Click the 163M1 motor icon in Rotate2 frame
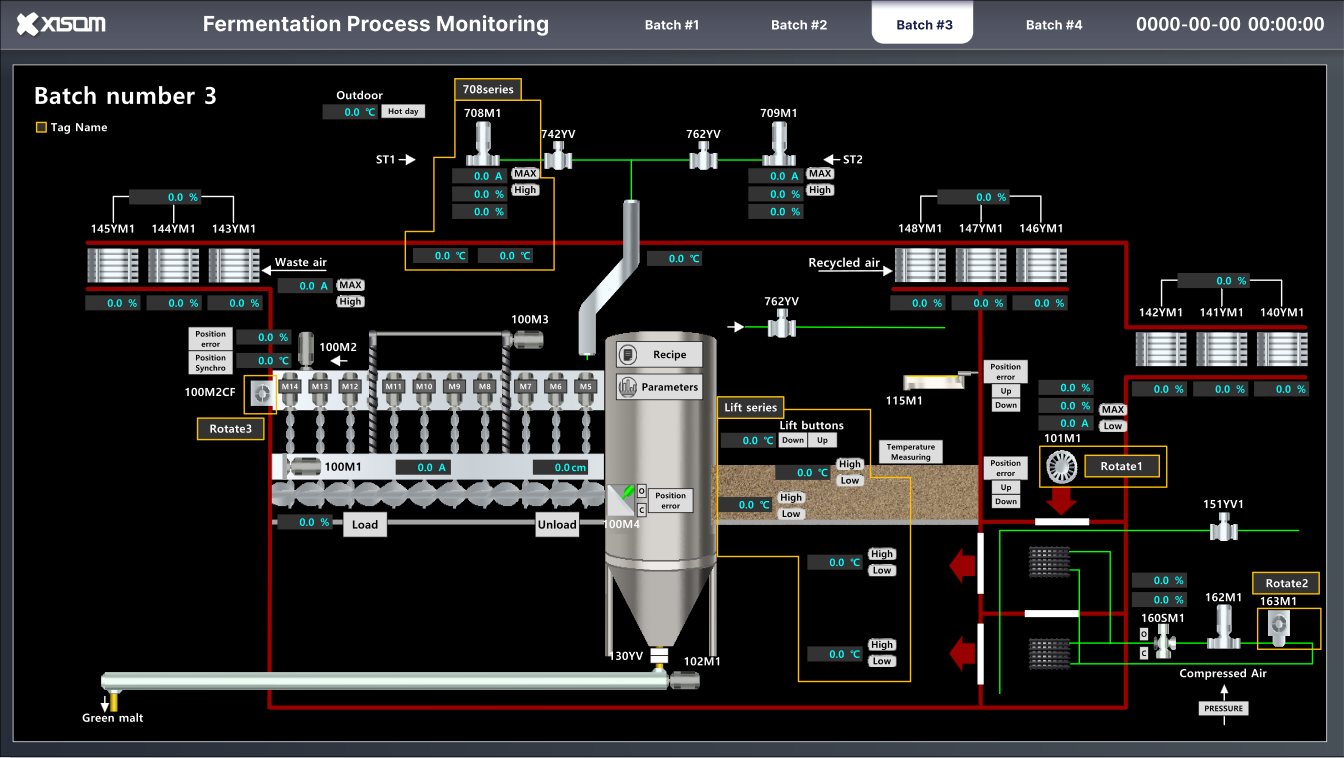This screenshot has height=758, width=1344. point(1278,625)
